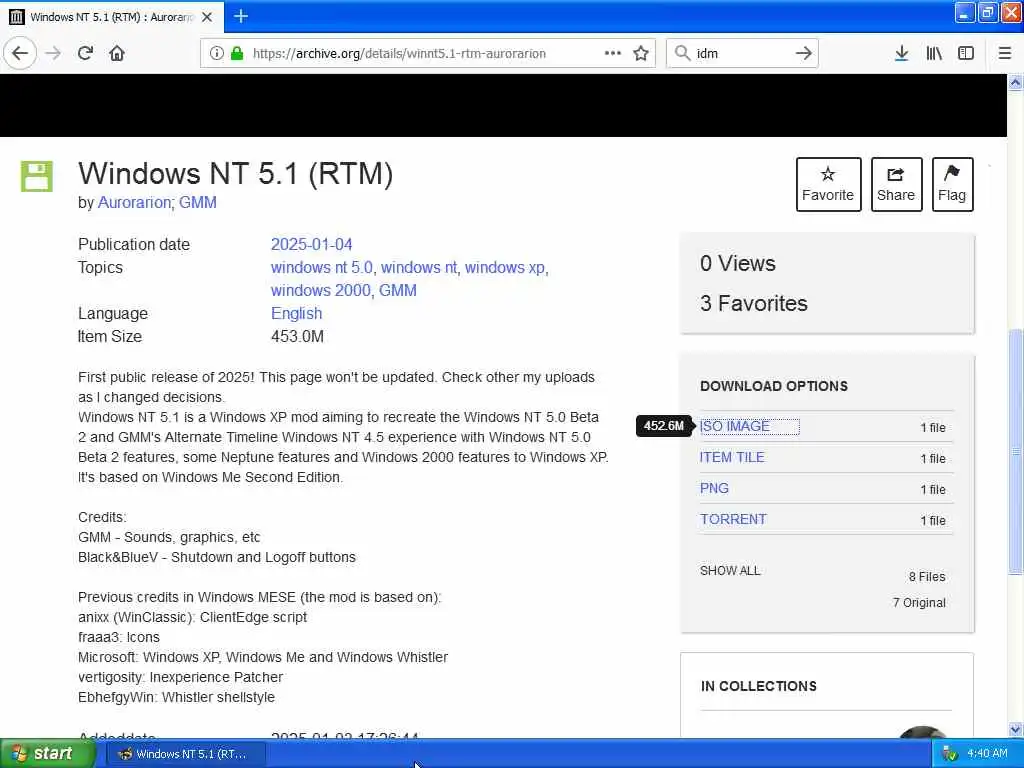Select the English language link
This screenshot has height=768, width=1024.
pyautogui.click(x=296, y=313)
